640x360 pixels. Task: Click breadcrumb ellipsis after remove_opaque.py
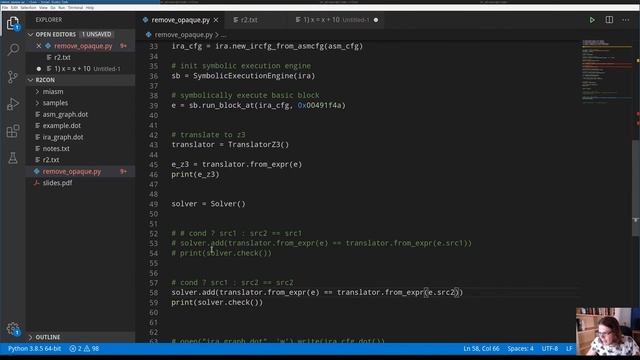coord(224,35)
